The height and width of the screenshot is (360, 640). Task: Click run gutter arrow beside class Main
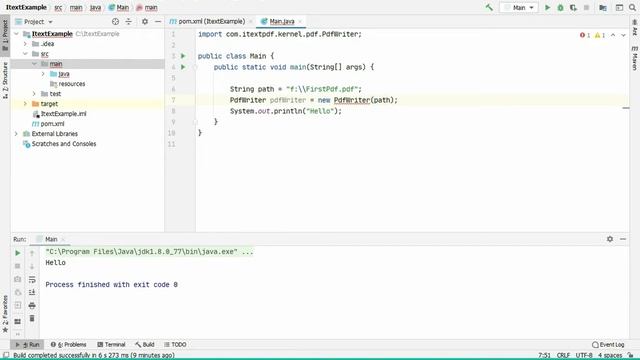183,56
